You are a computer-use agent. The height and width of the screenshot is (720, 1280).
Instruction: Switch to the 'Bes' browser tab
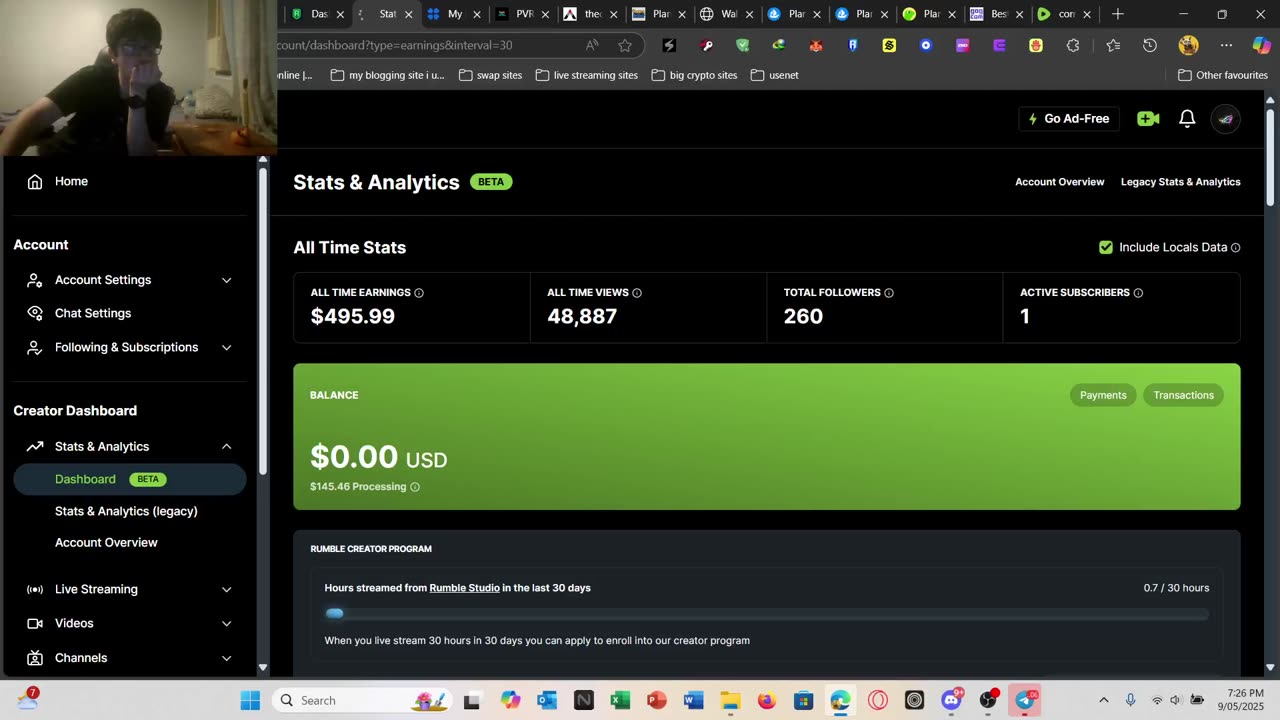click(997, 14)
